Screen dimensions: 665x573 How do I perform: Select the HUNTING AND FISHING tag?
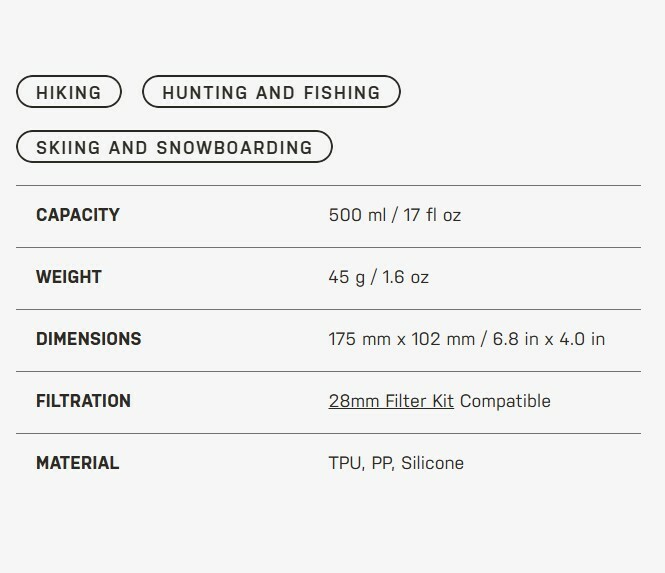[x=271, y=93]
